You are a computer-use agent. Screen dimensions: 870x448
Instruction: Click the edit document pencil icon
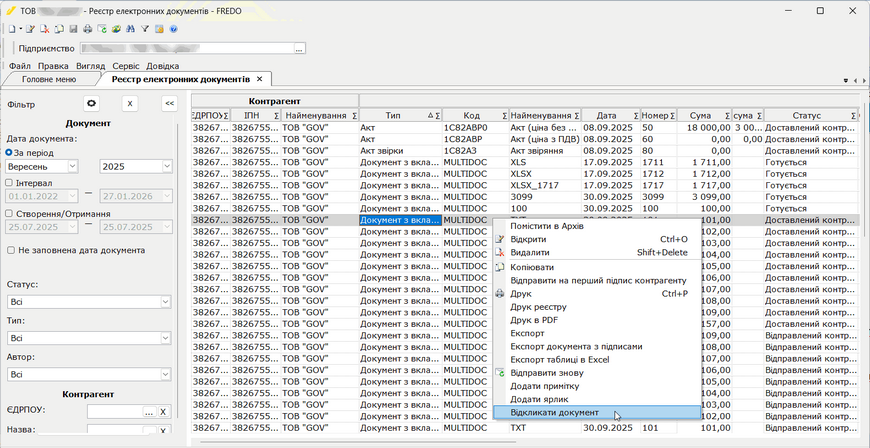(x=31, y=29)
